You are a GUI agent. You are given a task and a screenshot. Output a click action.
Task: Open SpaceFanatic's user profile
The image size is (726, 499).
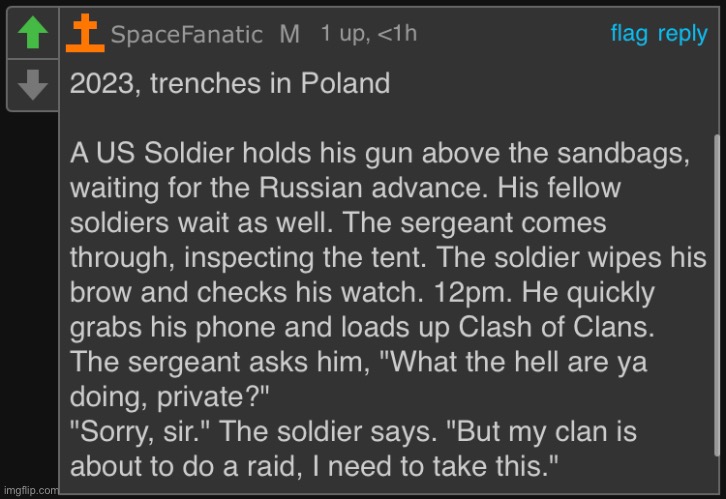[x=187, y=35]
